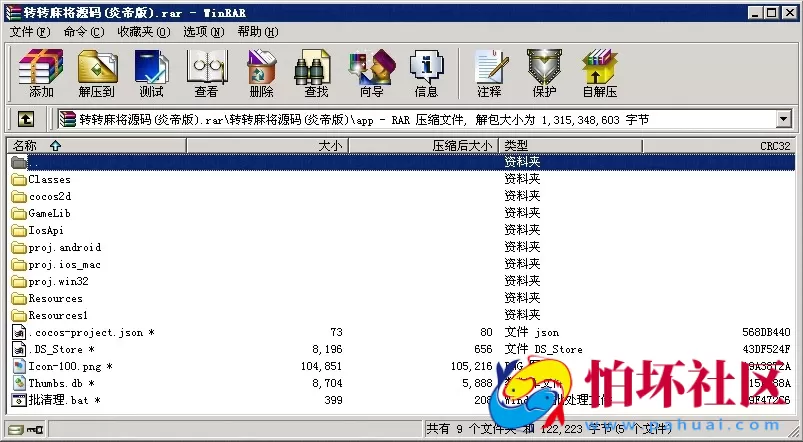
Task: Sort by the CRC32 column header
Action: pyautogui.click(x=719, y=146)
